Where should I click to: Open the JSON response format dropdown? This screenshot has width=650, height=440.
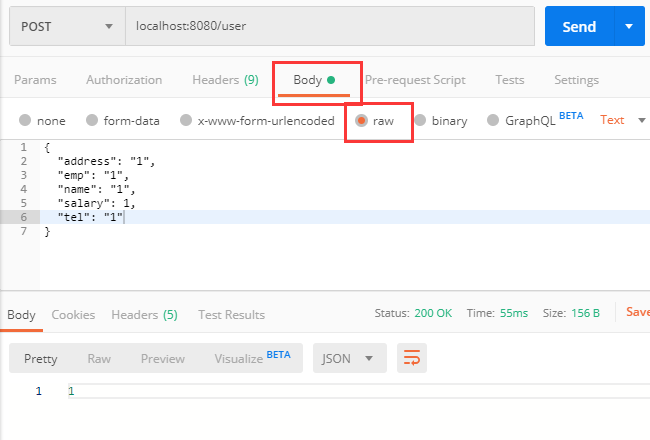349,358
